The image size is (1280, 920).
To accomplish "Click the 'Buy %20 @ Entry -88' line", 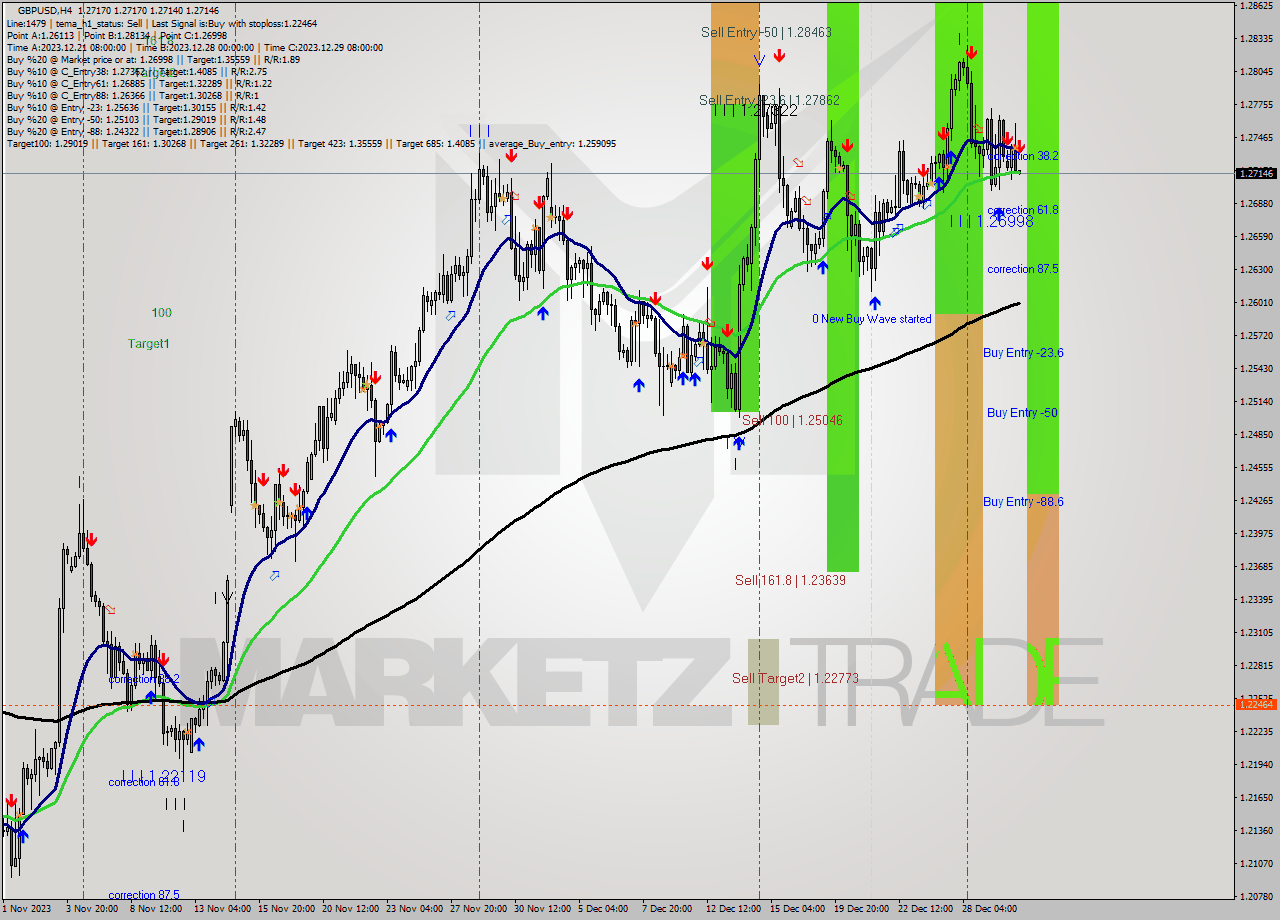I will click(x=136, y=131).
